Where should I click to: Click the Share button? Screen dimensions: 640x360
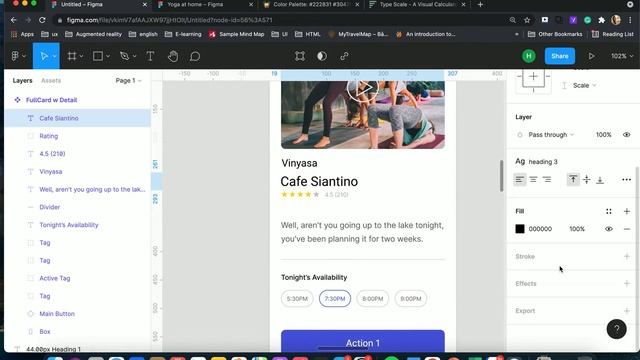pos(560,56)
